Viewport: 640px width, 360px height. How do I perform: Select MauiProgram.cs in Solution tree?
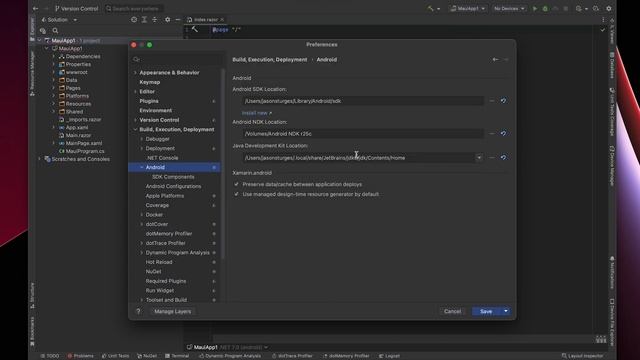click(x=85, y=151)
